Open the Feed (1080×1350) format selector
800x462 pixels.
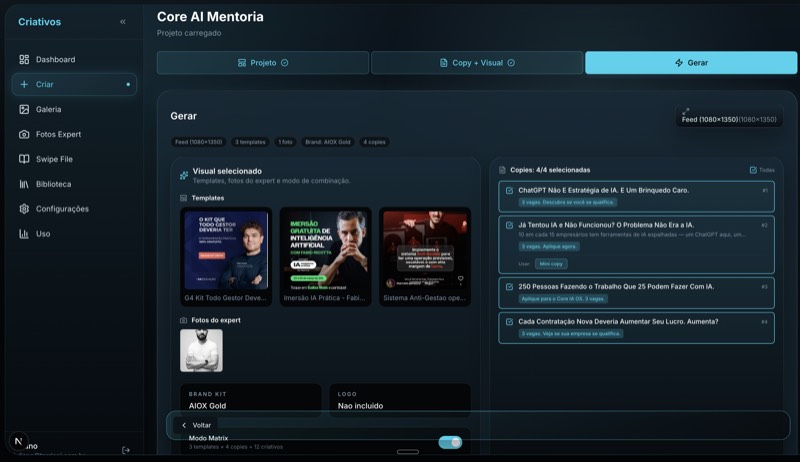729,117
